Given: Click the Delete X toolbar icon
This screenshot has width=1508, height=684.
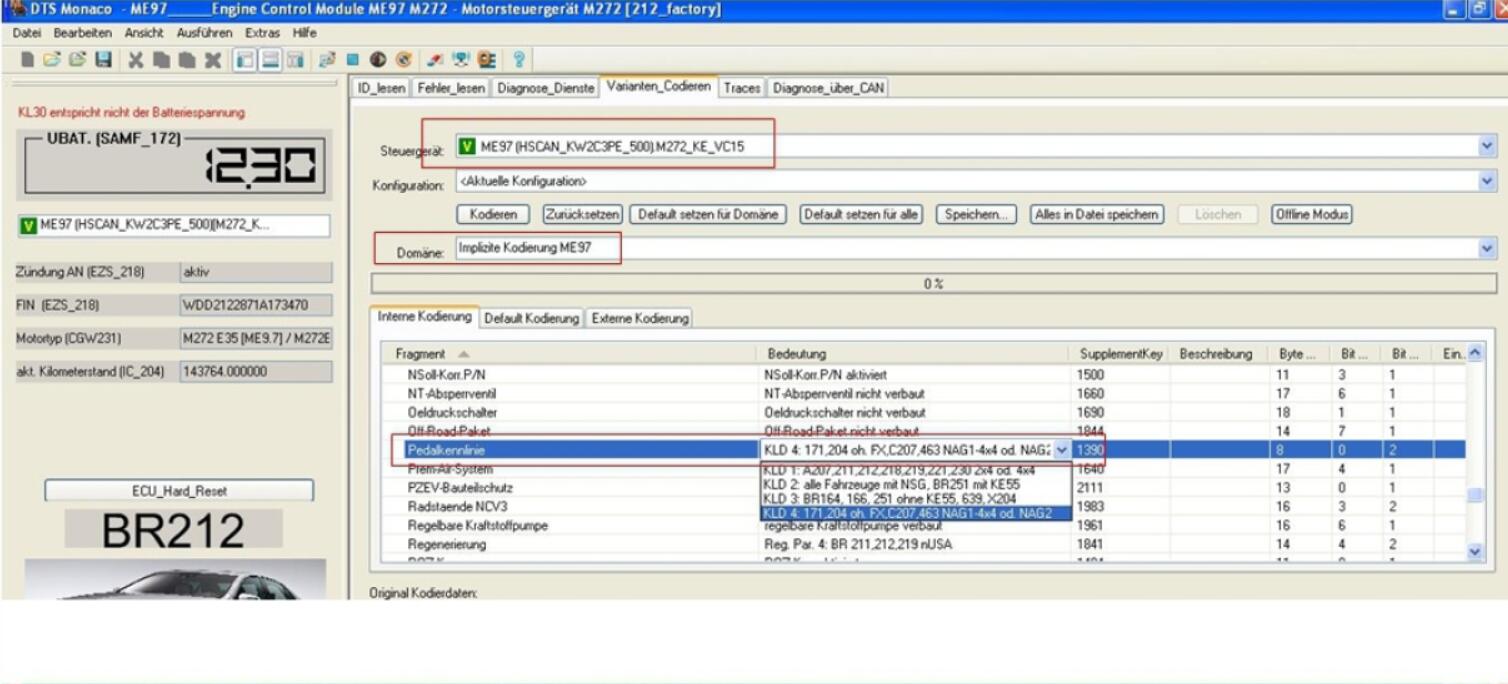Looking at the screenshot, I should coord(212,60).
